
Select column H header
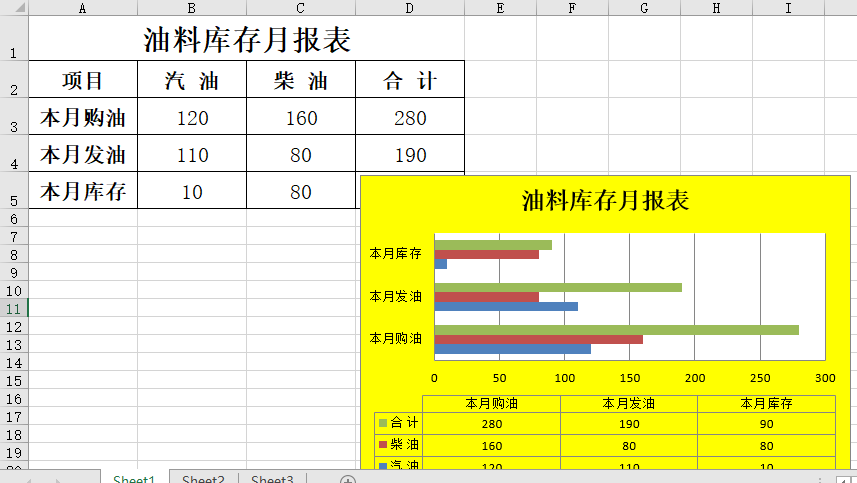(x=717, y=8)
